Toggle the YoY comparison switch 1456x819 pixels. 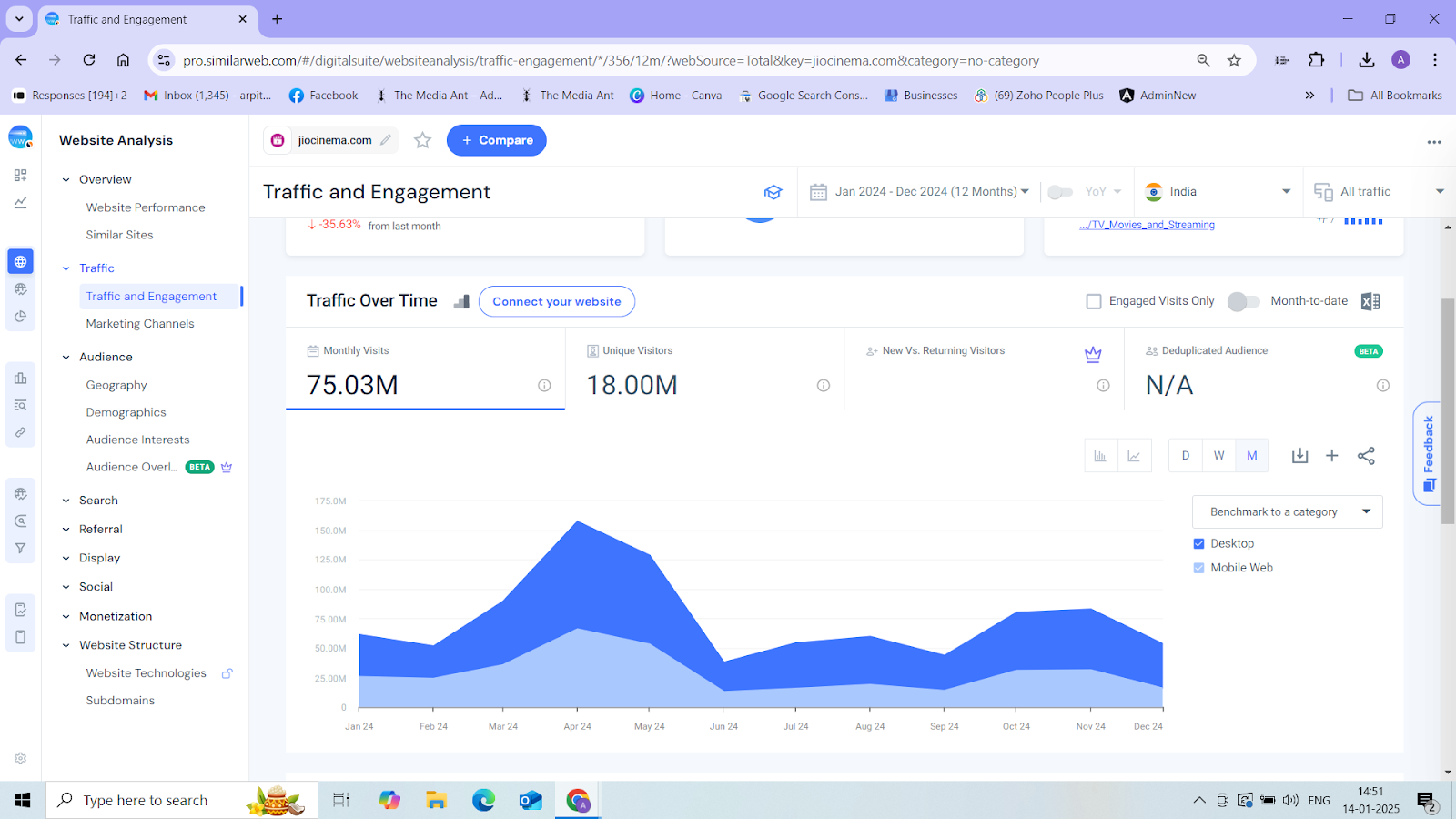click(x=1060, y=192)
